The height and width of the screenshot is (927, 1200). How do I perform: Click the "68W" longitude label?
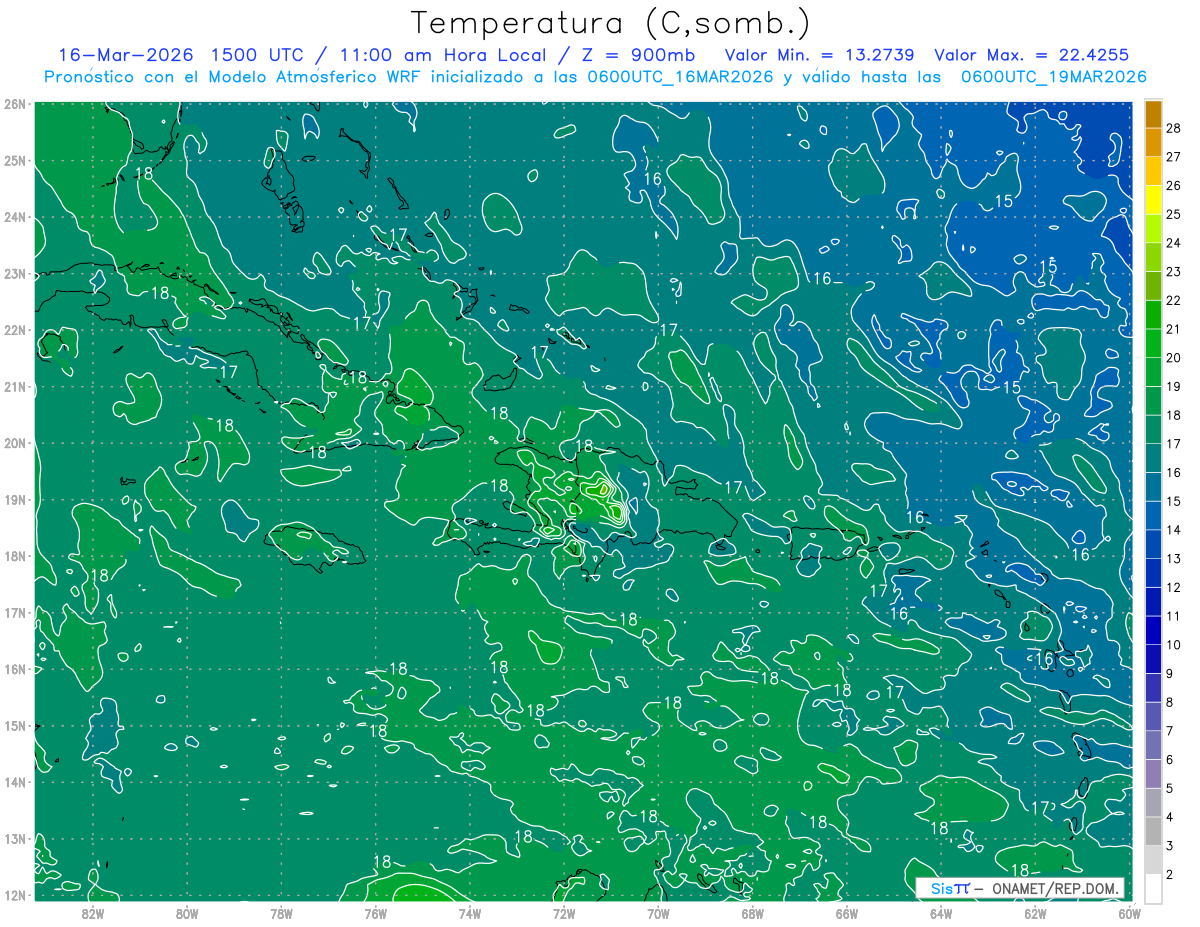[x=752, y=912]
